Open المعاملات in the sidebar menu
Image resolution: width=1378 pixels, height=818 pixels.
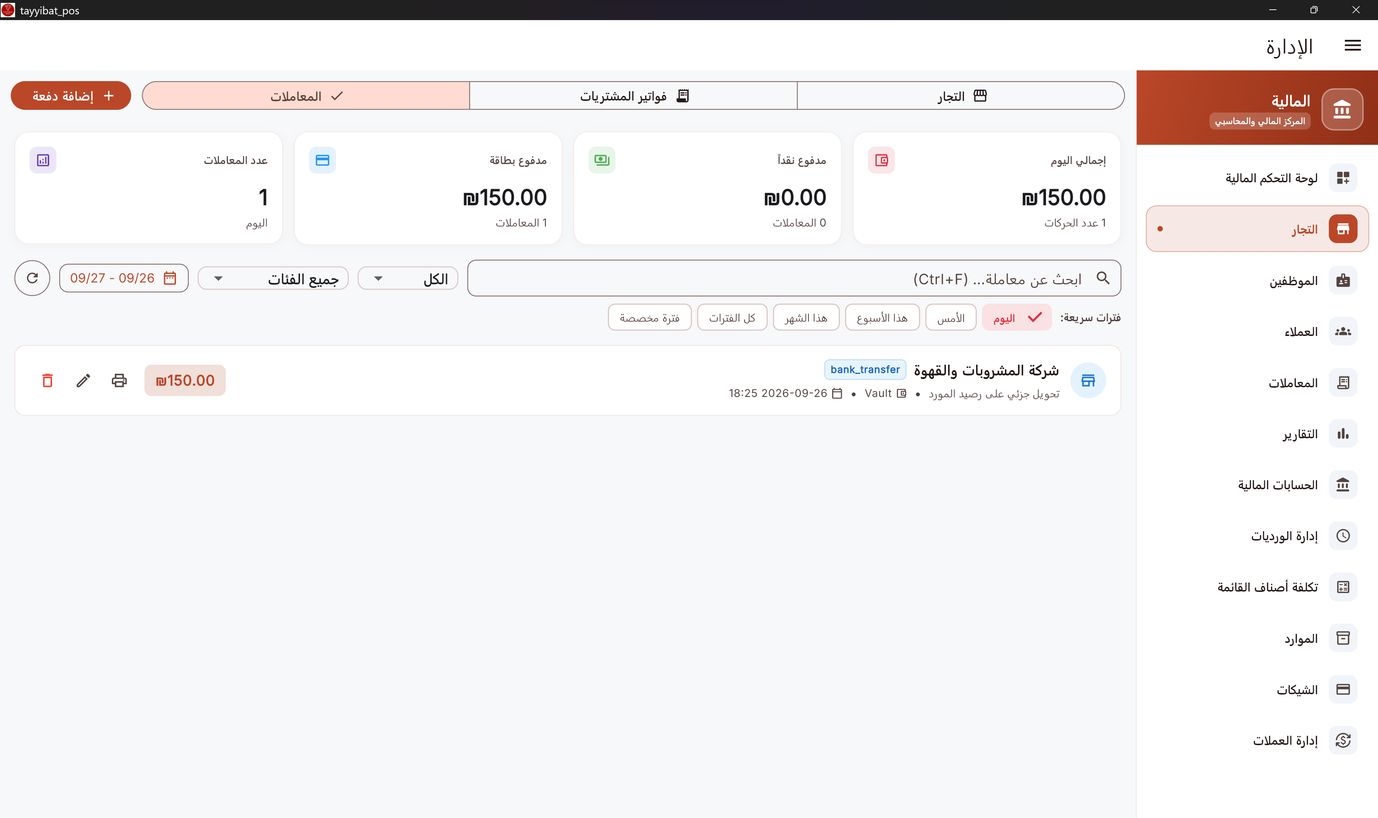click(1257, 383)
